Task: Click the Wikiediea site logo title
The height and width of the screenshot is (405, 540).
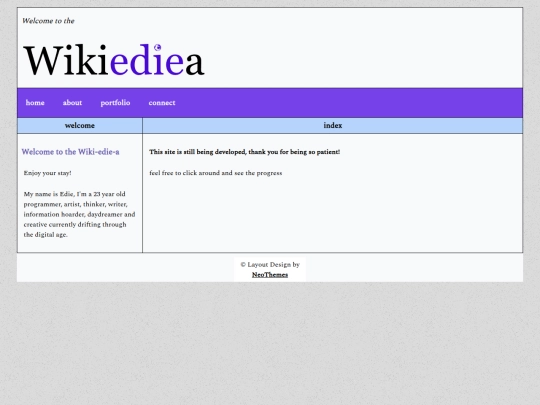Action: [114, 60]
